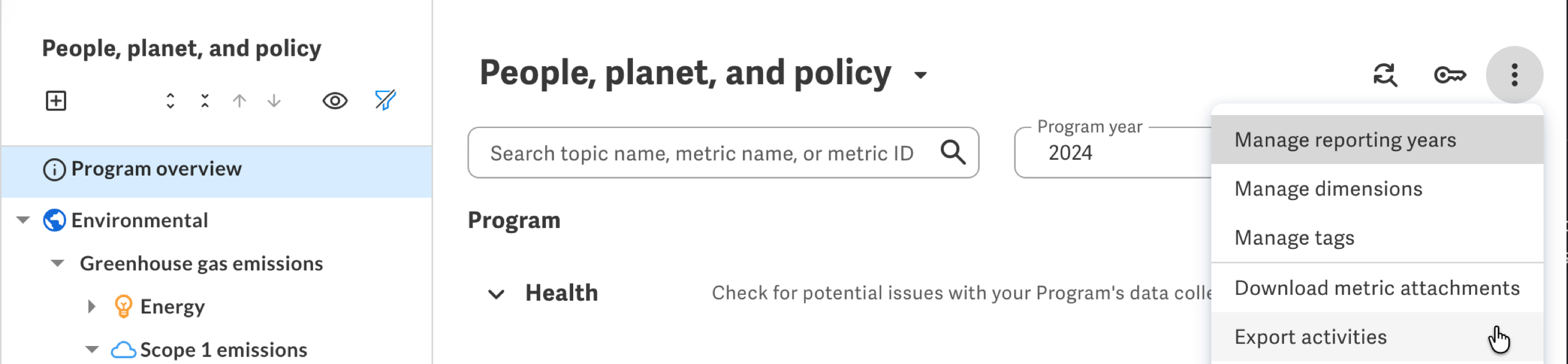
Task: Click the move down arrow icon
Action: click(274, 101)
